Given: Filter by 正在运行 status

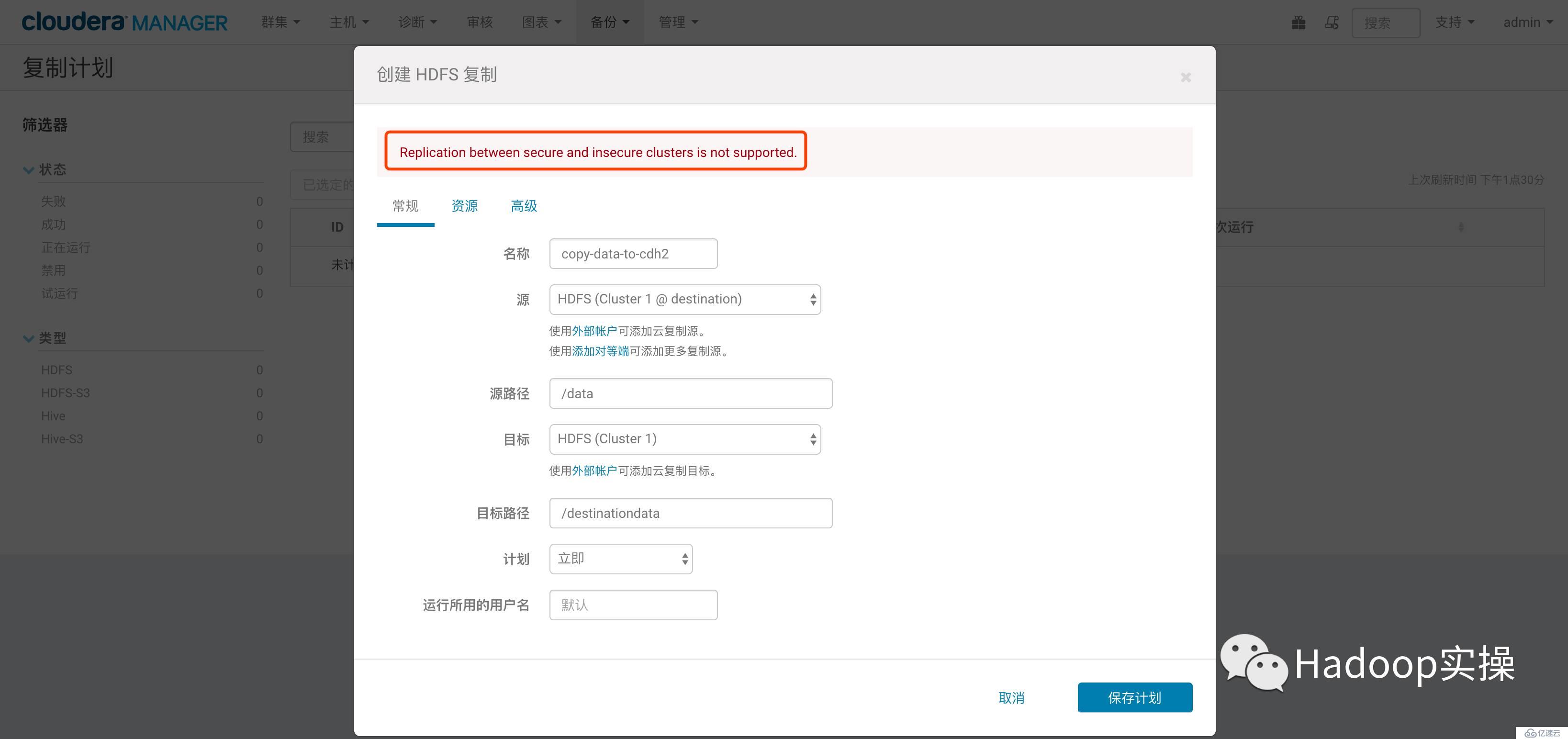Looking at the screenshot, I should pos(66,247).
